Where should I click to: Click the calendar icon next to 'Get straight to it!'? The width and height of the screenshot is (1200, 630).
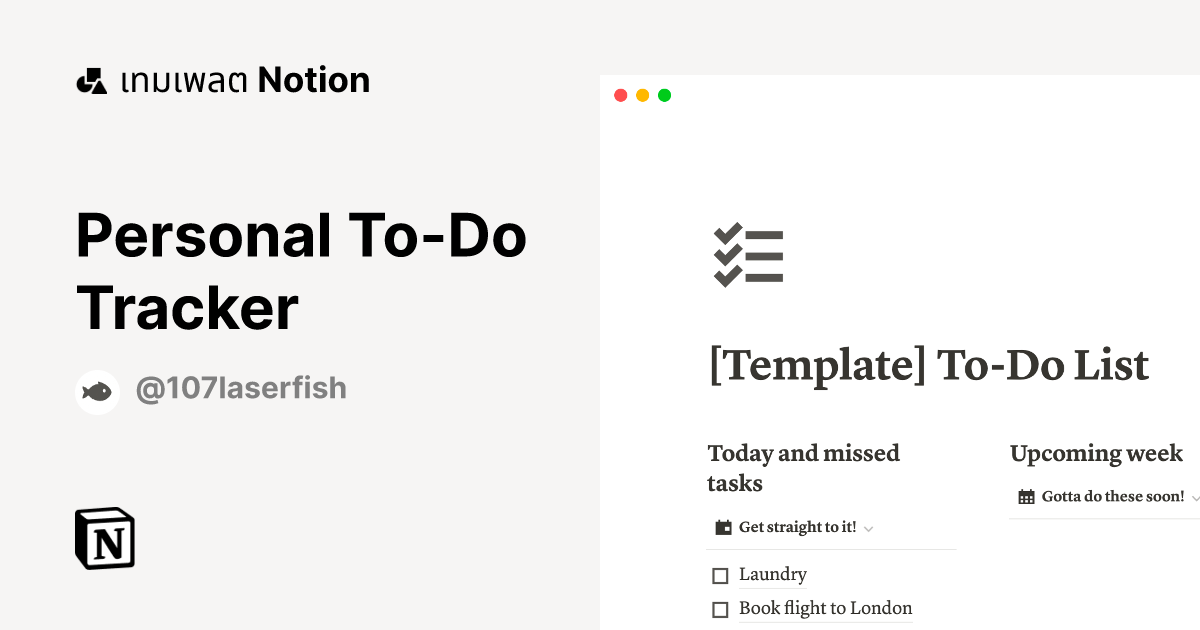coord(722,526)
